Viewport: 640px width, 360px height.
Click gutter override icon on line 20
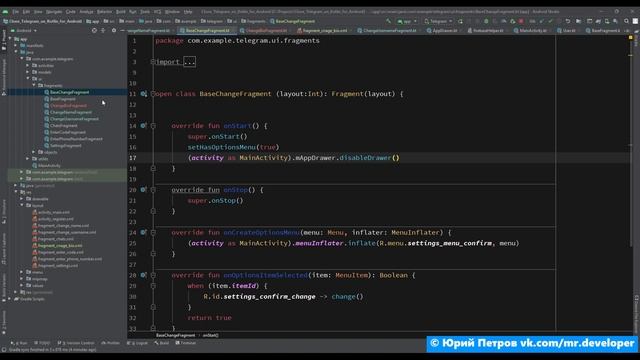[x=143, y=190]
